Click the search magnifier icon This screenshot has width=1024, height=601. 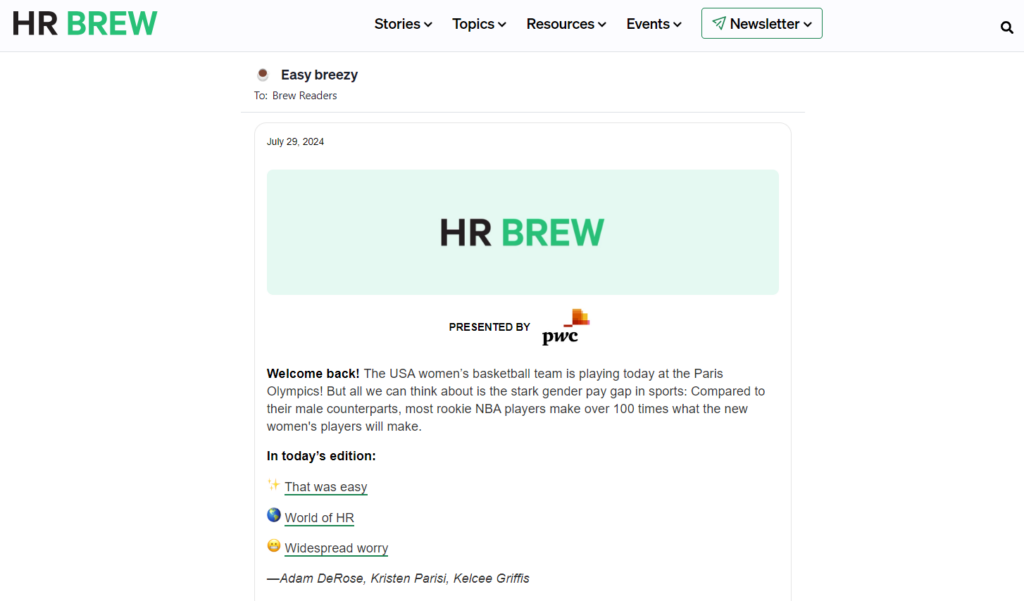coord(1006,27)
